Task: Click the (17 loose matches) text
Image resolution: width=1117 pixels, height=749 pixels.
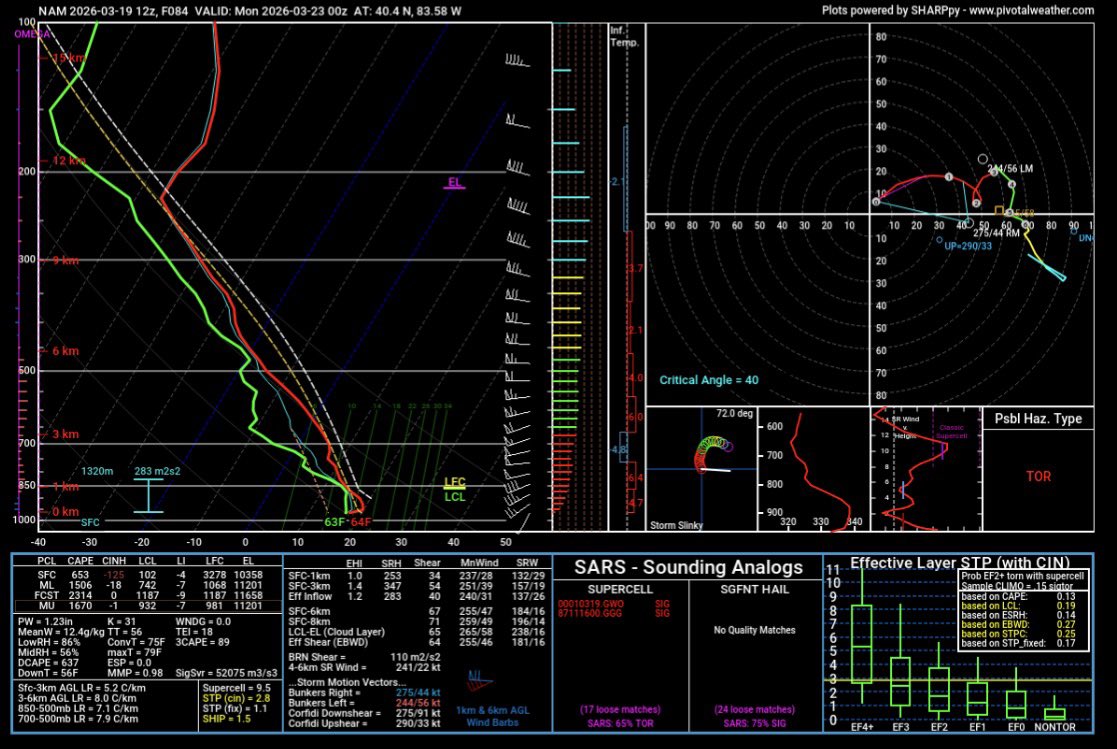Action: pos(620,710)
